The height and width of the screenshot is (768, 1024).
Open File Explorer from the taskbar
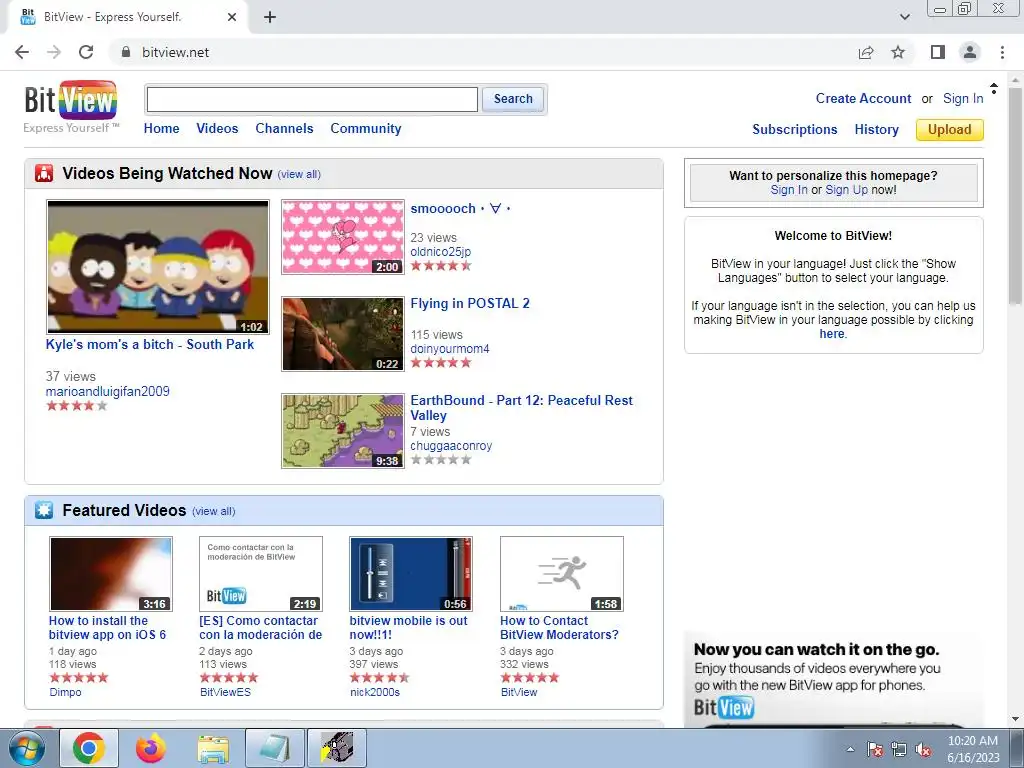pyautogui.click(x=213, y=749)
